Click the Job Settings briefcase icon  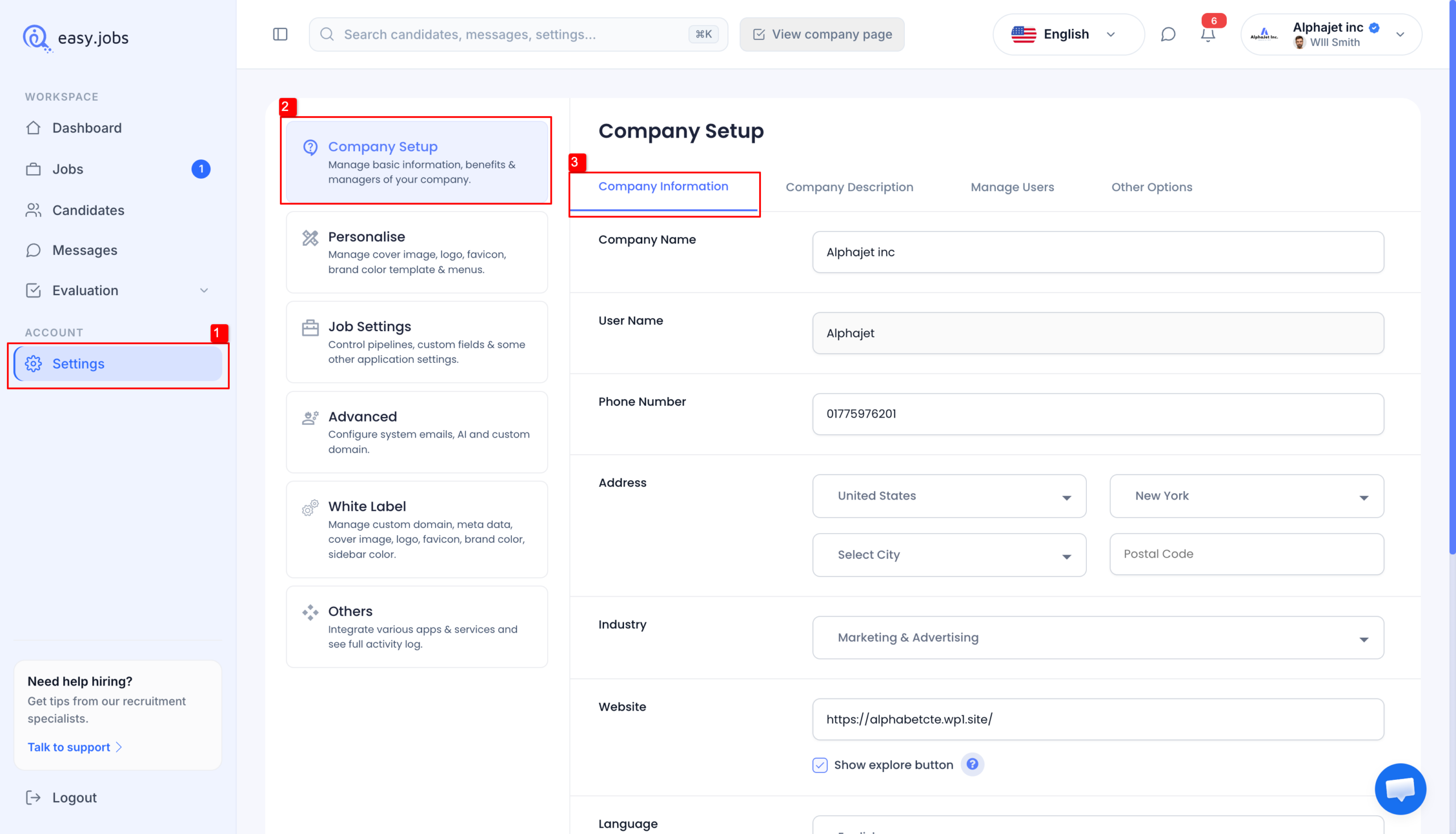(311, 327)
